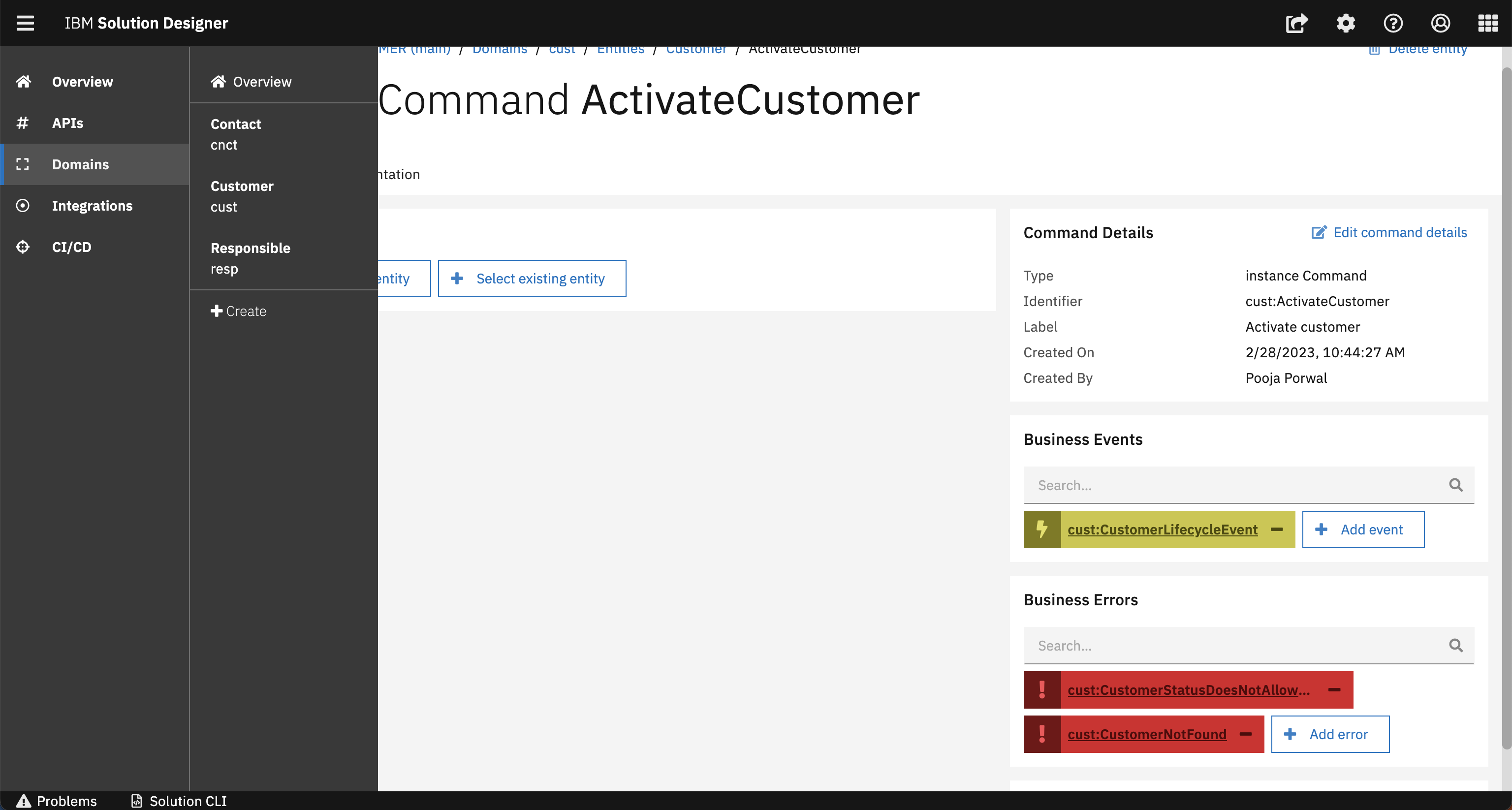Click the Add error button
Screen dimensions: 1512x810
tap(1330, 734)
